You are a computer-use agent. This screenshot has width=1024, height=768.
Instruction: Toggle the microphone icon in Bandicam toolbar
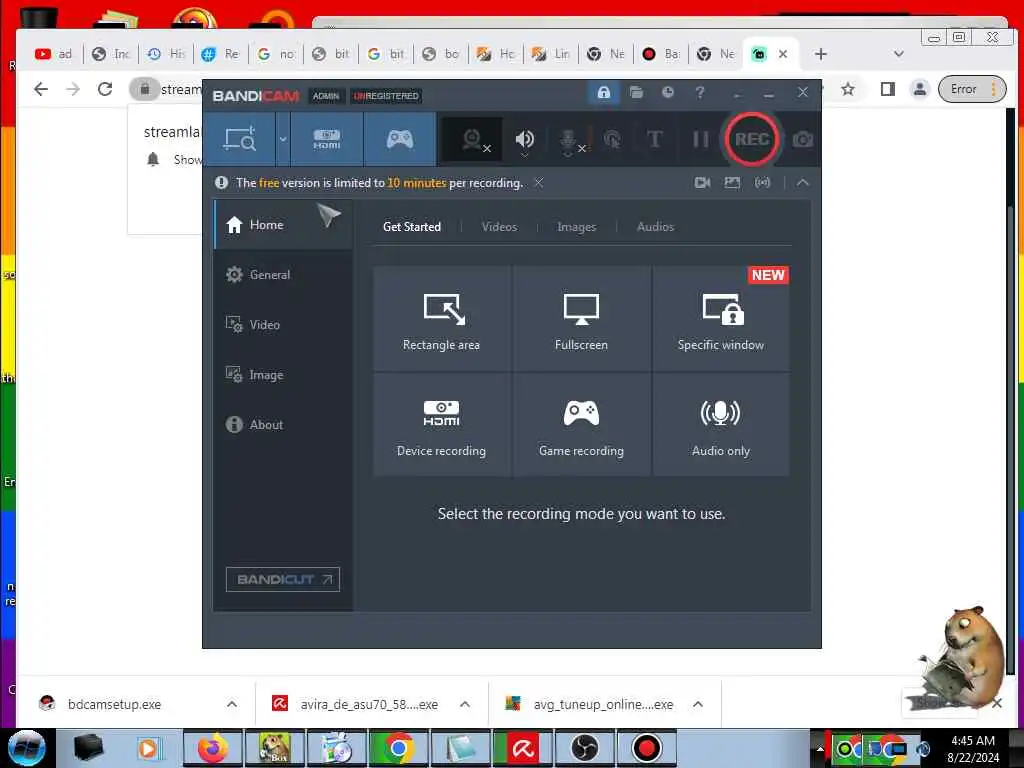point(568,139)
